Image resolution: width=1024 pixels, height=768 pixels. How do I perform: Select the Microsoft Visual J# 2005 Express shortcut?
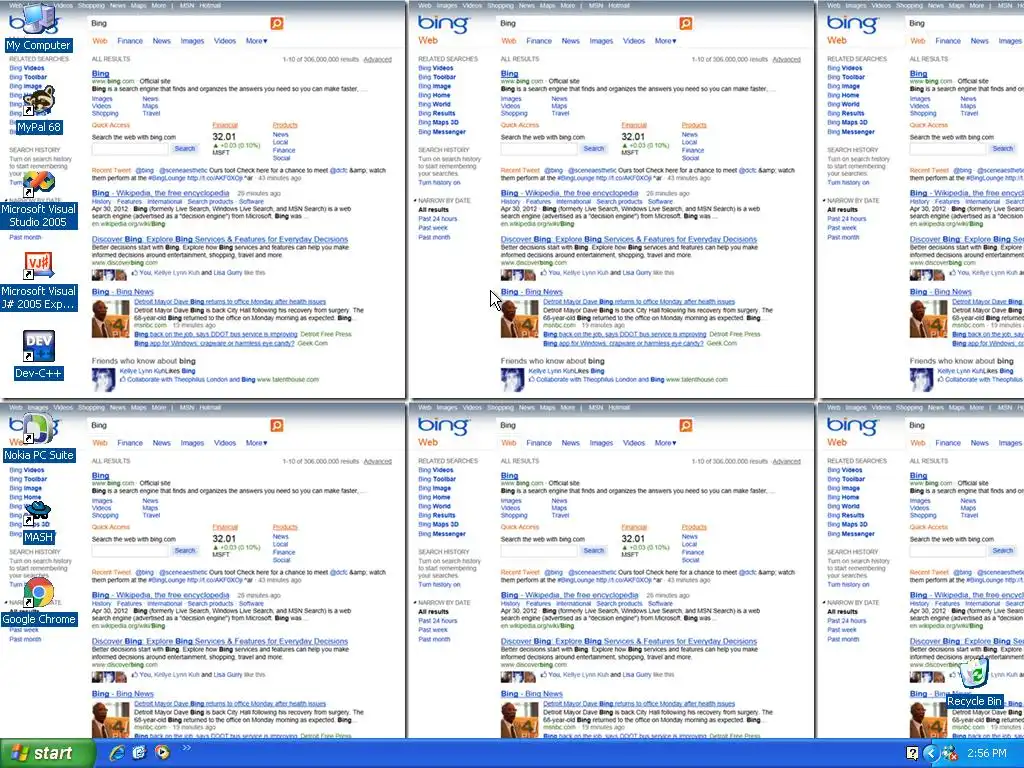tap(39, 281)
